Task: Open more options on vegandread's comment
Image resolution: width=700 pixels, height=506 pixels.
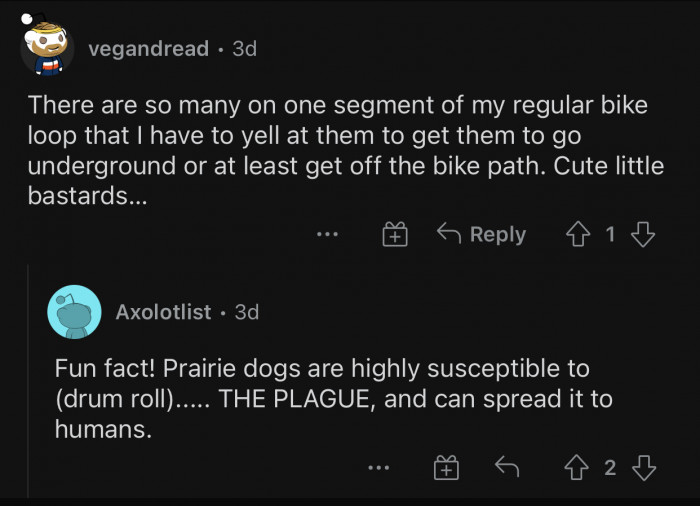Action: point(327,235)
